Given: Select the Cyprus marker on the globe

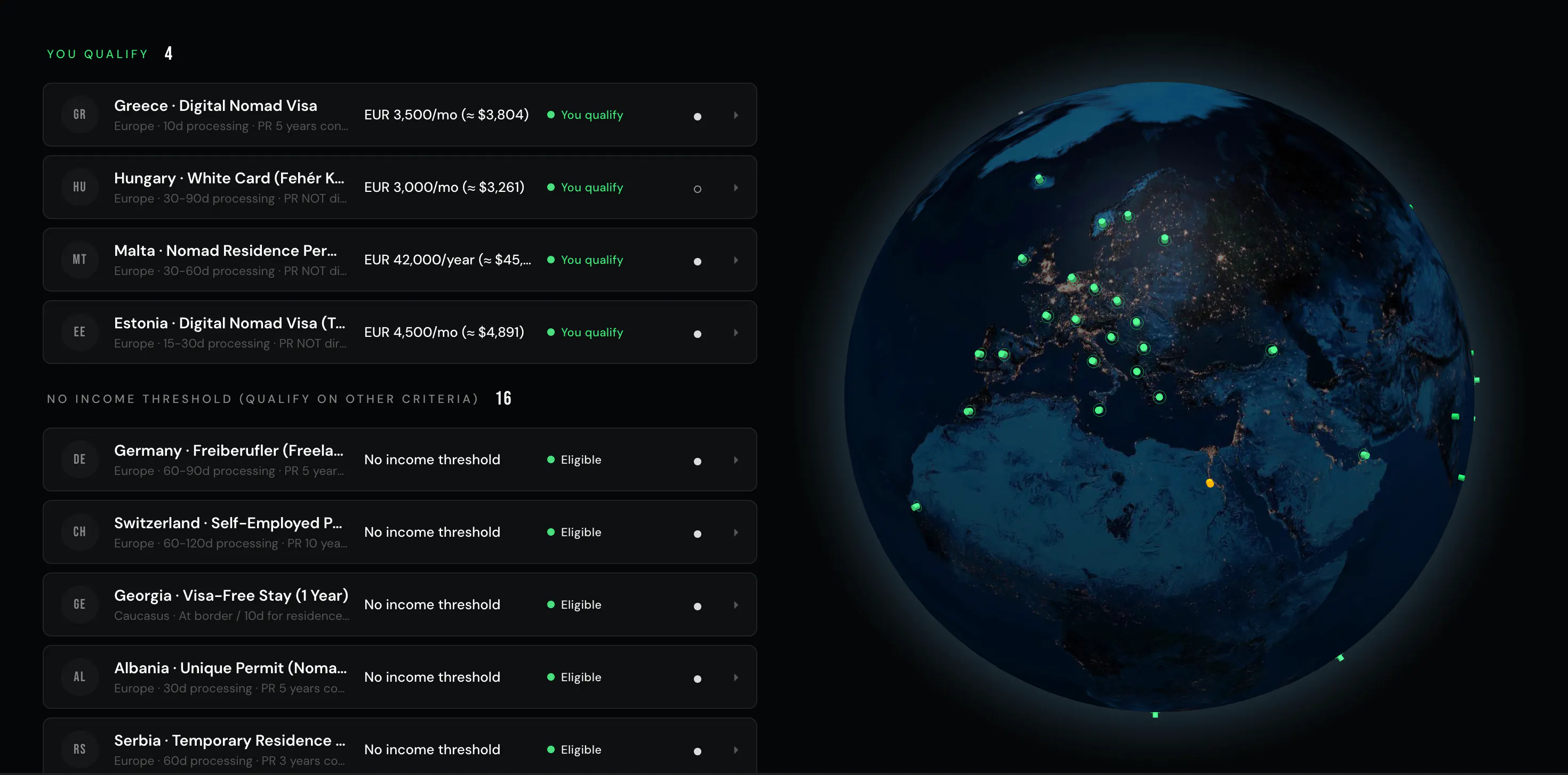Looking at the screenshot, I should 1159,397.
